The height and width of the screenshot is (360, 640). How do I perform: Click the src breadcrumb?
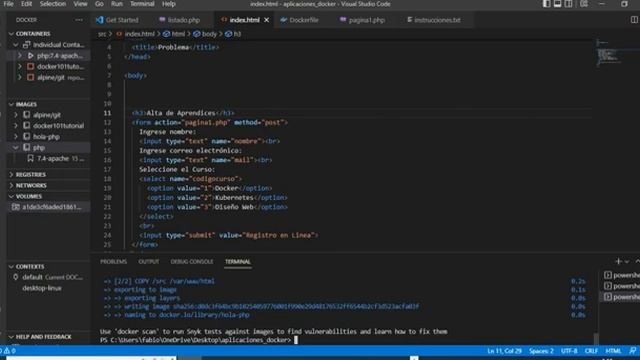(x=102, y=34)
